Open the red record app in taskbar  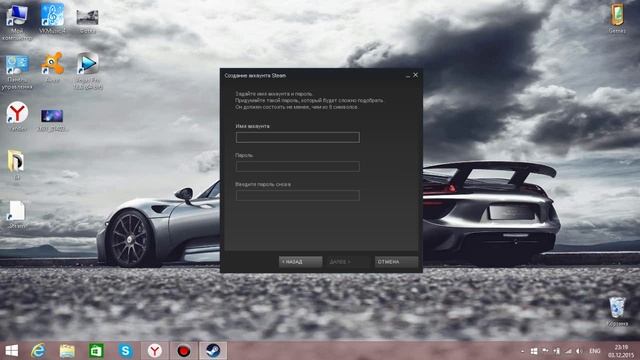click(184, 351)
